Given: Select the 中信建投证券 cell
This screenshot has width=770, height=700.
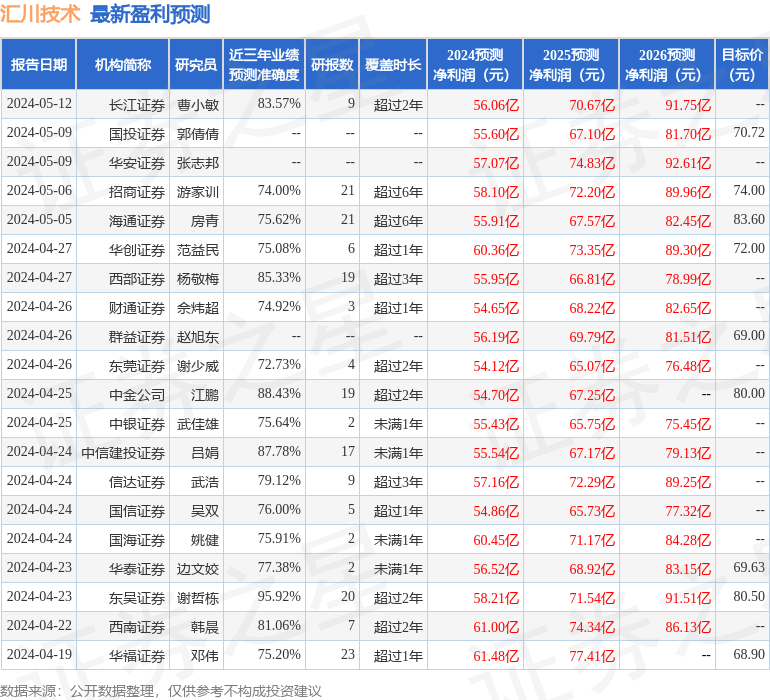Looking at the screenshot, I should point(123,453).
